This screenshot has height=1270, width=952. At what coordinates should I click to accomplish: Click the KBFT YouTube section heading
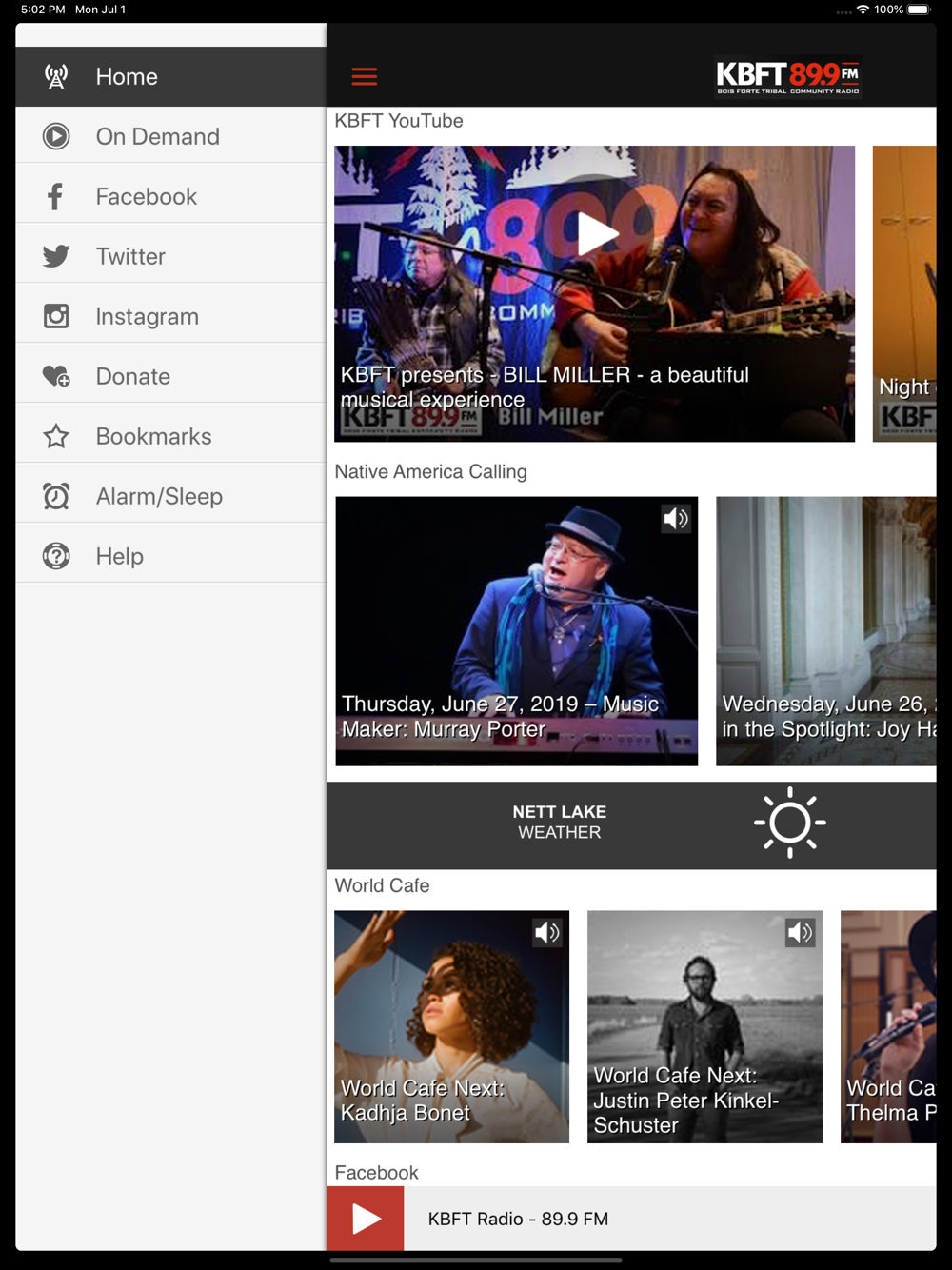(x=399, y=121)
